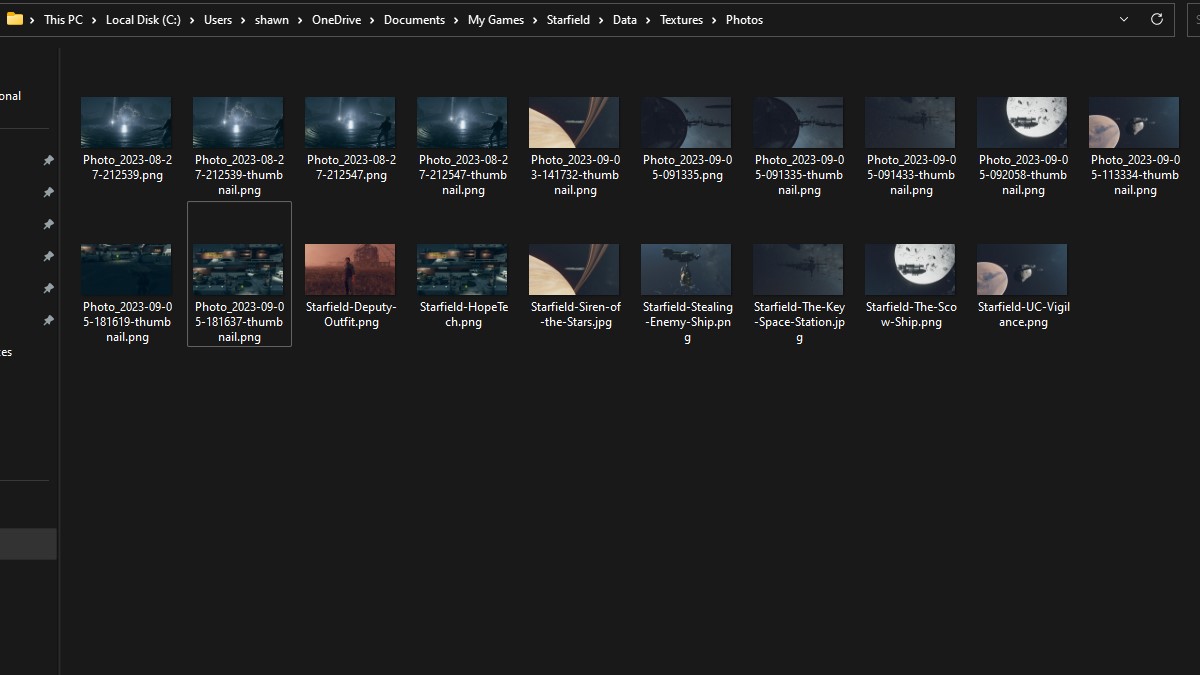Open Starfield-Stealing-Enemy-Ship.png
1200x675 pixels.
(686, 268)
